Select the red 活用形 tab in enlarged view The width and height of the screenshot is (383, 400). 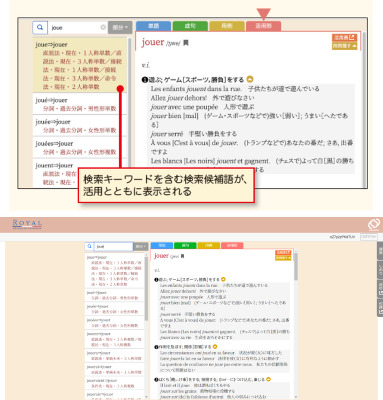point(263,26)
